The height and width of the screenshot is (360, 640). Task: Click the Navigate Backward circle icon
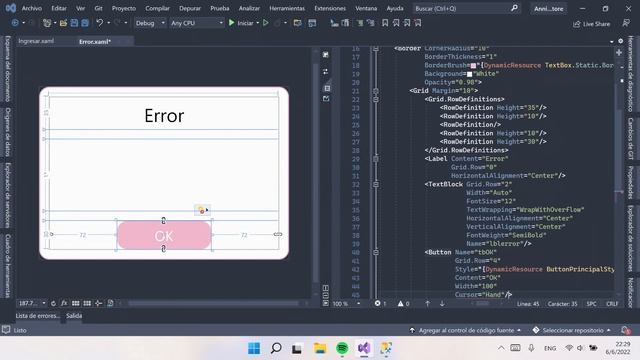pyautogui.click(x=15, y=23)
